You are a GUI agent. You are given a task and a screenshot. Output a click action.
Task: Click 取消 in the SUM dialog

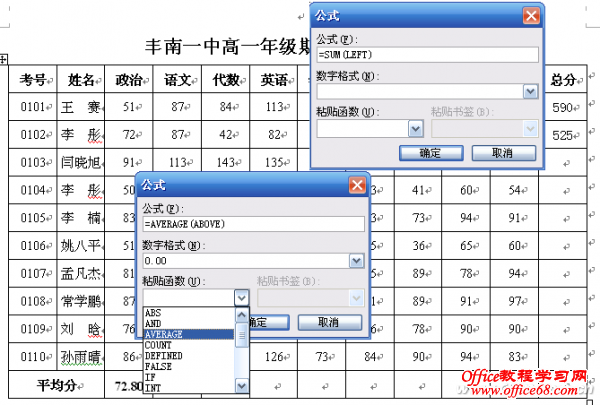point(504,153)
